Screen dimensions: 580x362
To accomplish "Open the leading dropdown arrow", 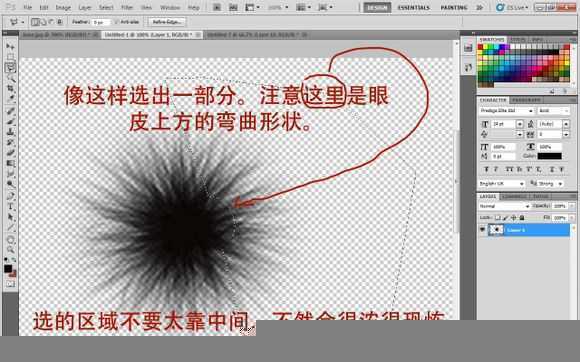I will click(x=566, y=124).
